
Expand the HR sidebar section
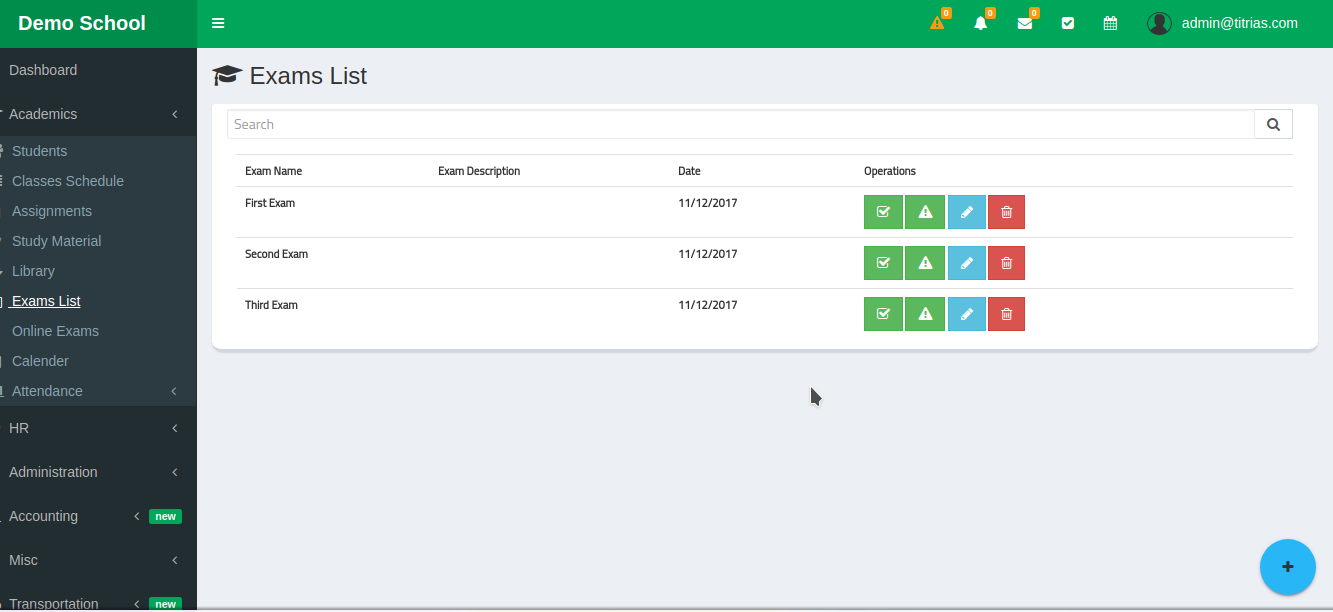(98, 428)
